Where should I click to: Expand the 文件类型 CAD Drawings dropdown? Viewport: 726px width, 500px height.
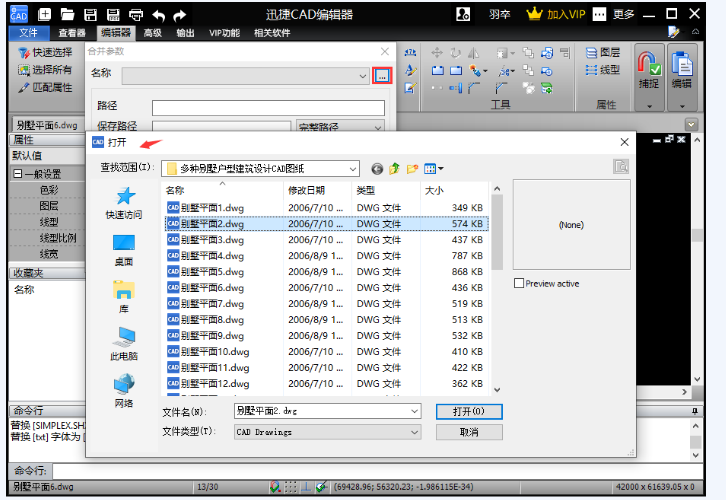[414, 432]
